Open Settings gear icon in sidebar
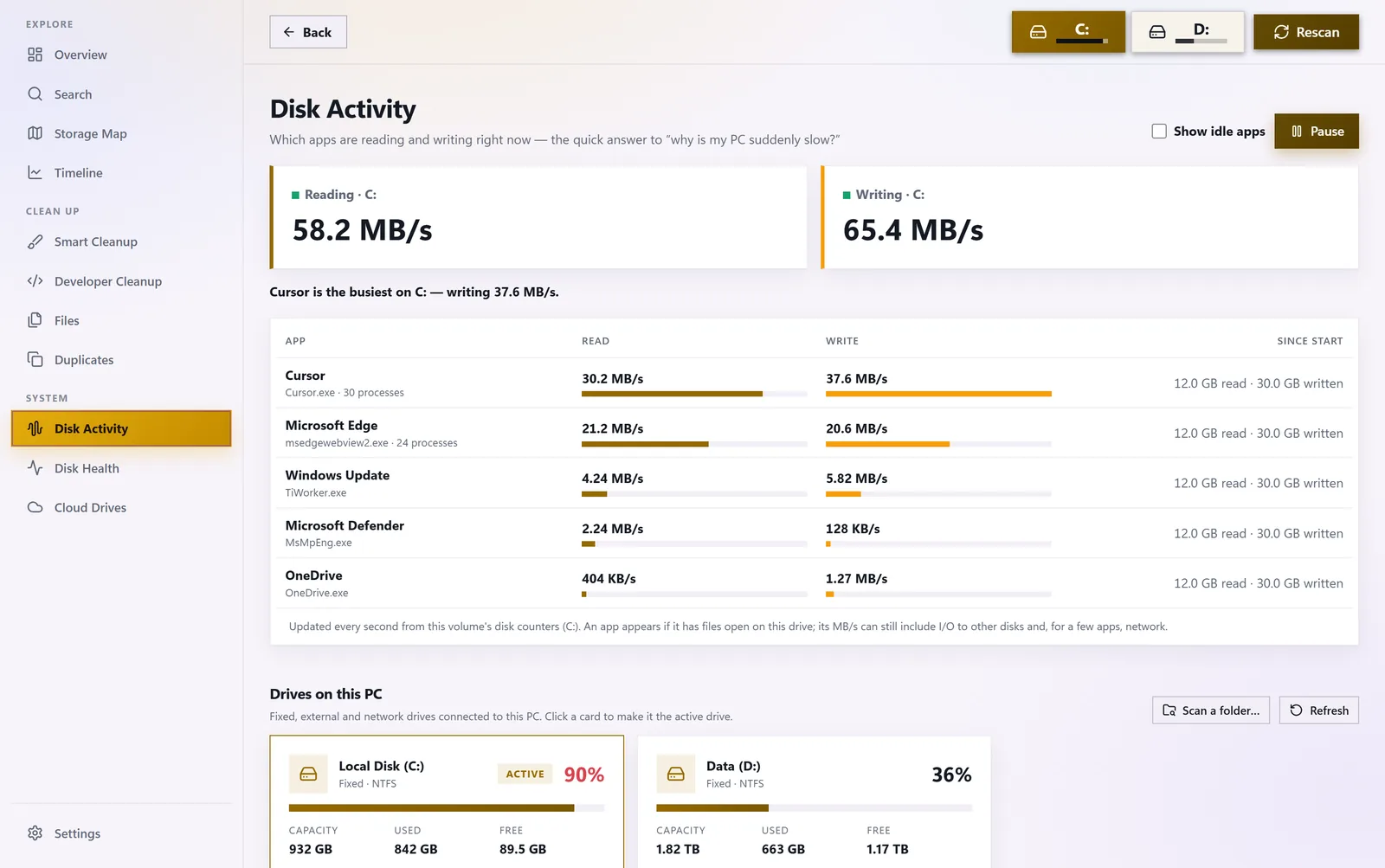Image resolution: width=1385 pixels, height=868 pixels. 35,833
